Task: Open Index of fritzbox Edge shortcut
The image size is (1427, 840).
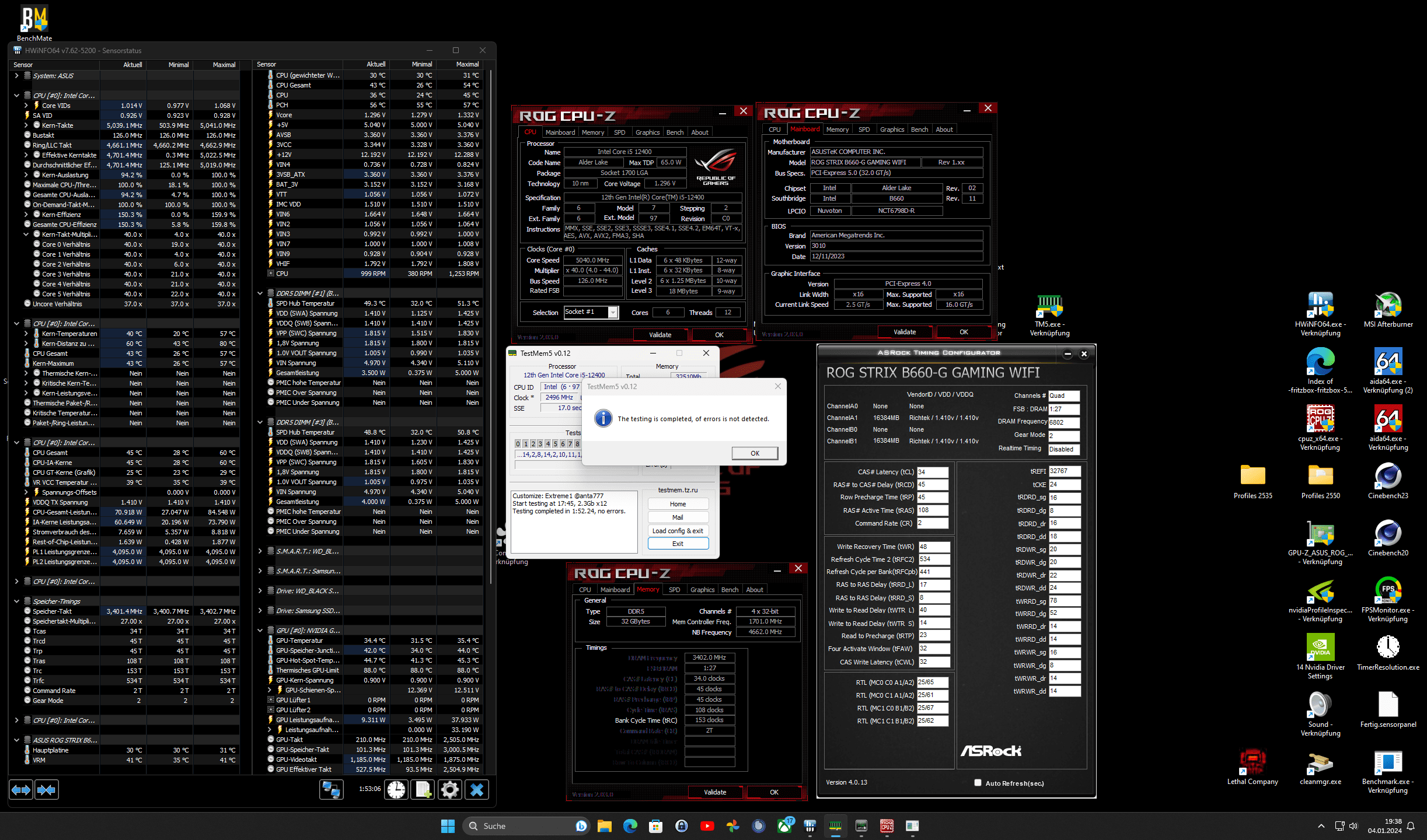Action: 1320,371
